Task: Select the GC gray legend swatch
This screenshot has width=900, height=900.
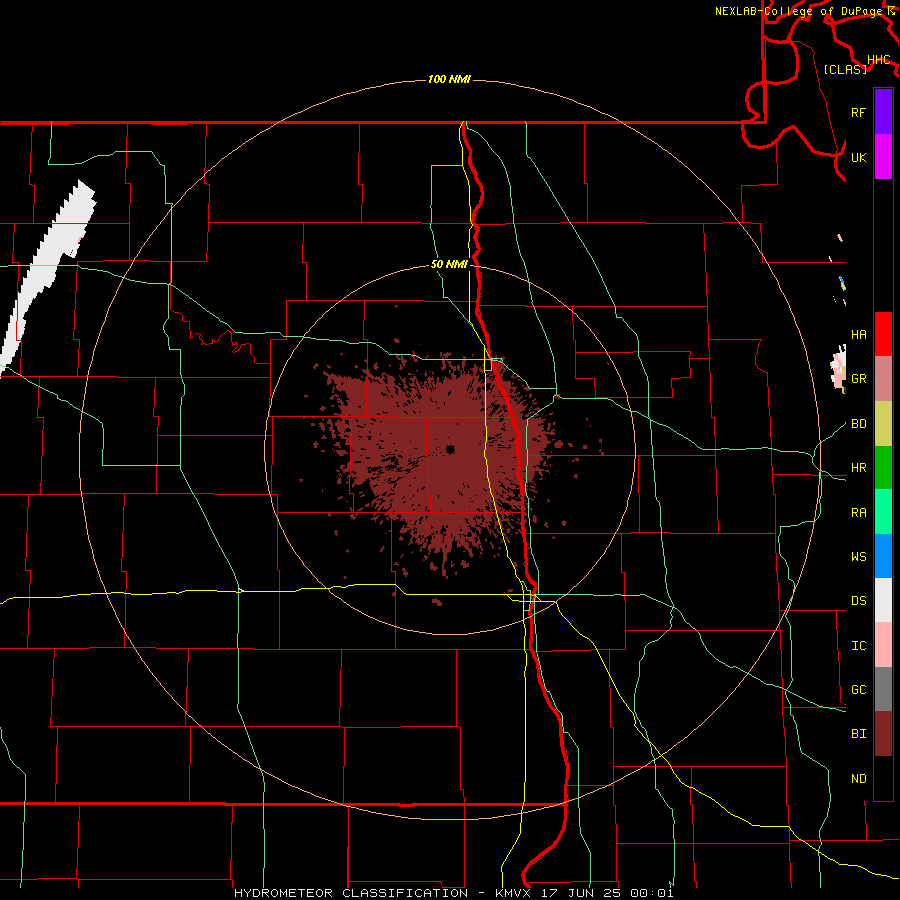Action: [x=883, y=689]
